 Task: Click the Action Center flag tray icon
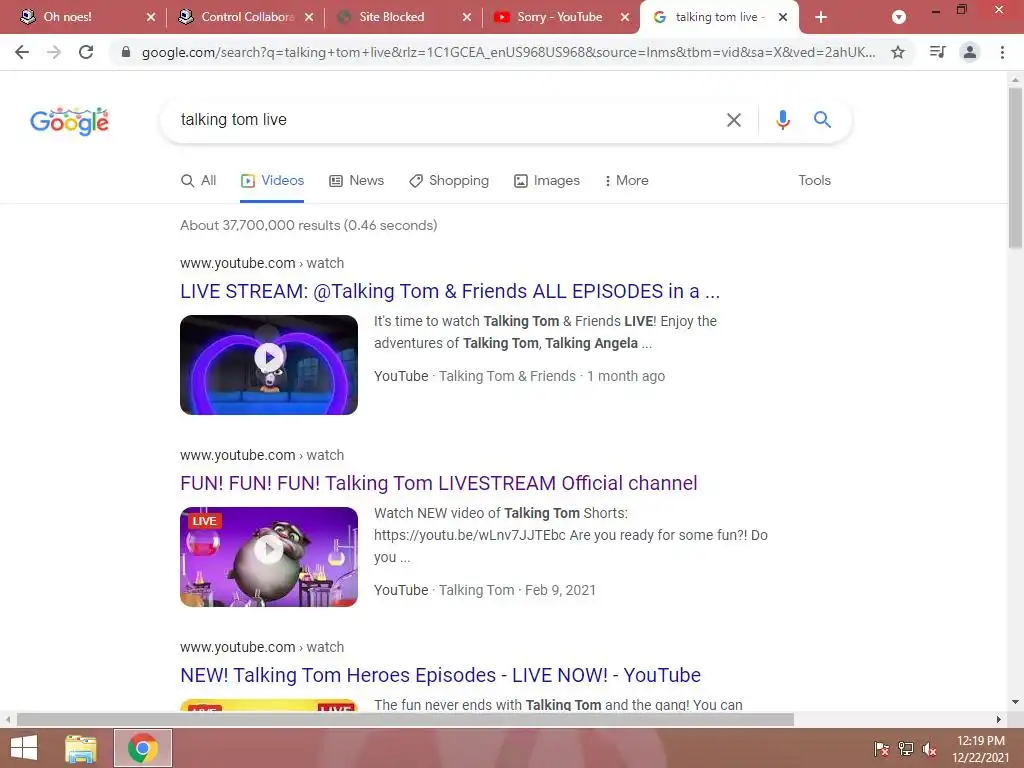(881, 749)
